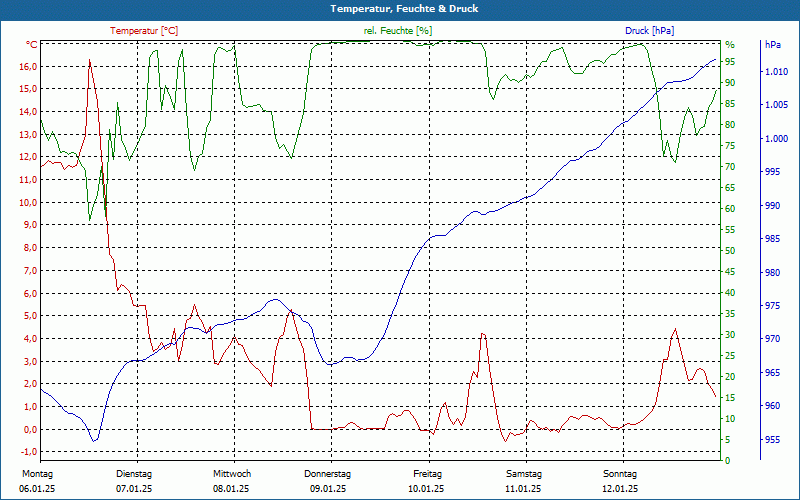Click the '975' pressure axis value
This screenshot has width=800, height=500.
[x=772, y=306]
